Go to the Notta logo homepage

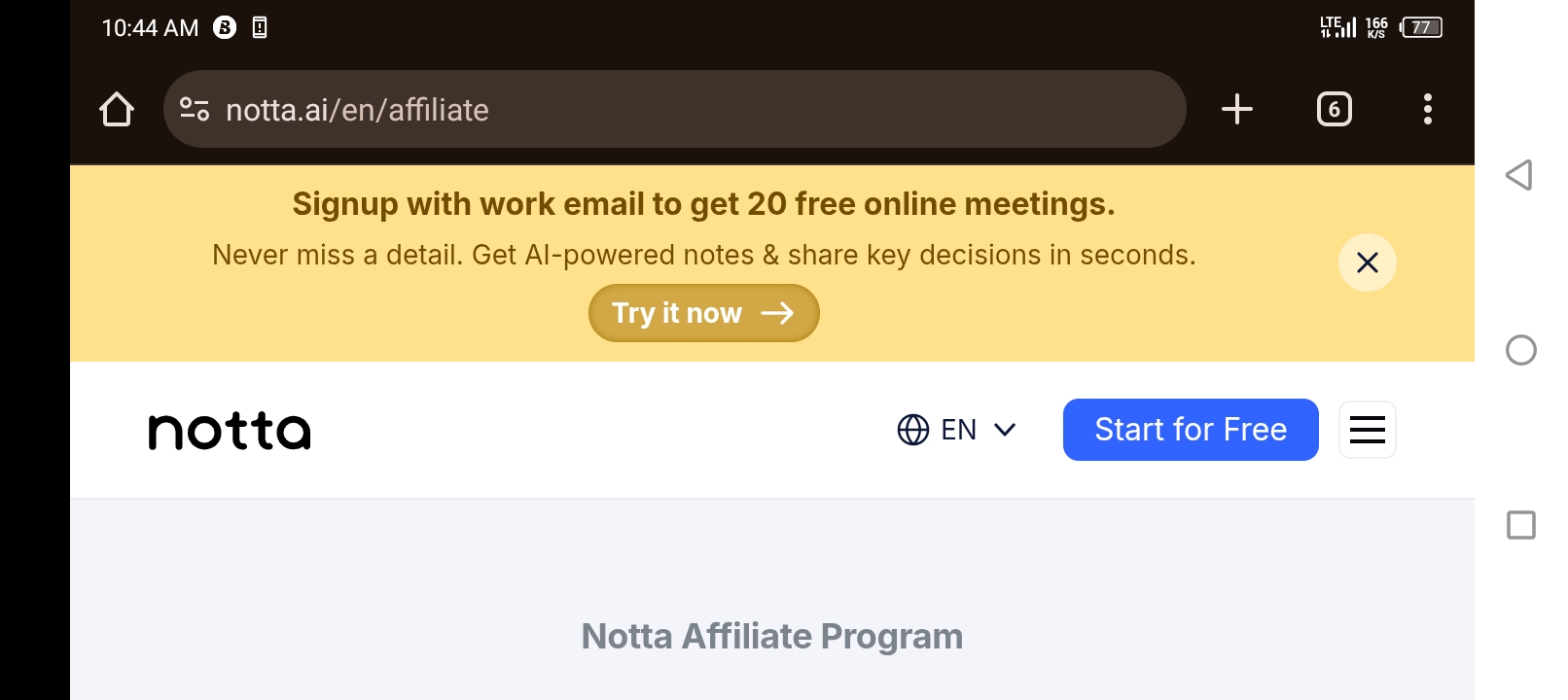[x=230, y=431]
